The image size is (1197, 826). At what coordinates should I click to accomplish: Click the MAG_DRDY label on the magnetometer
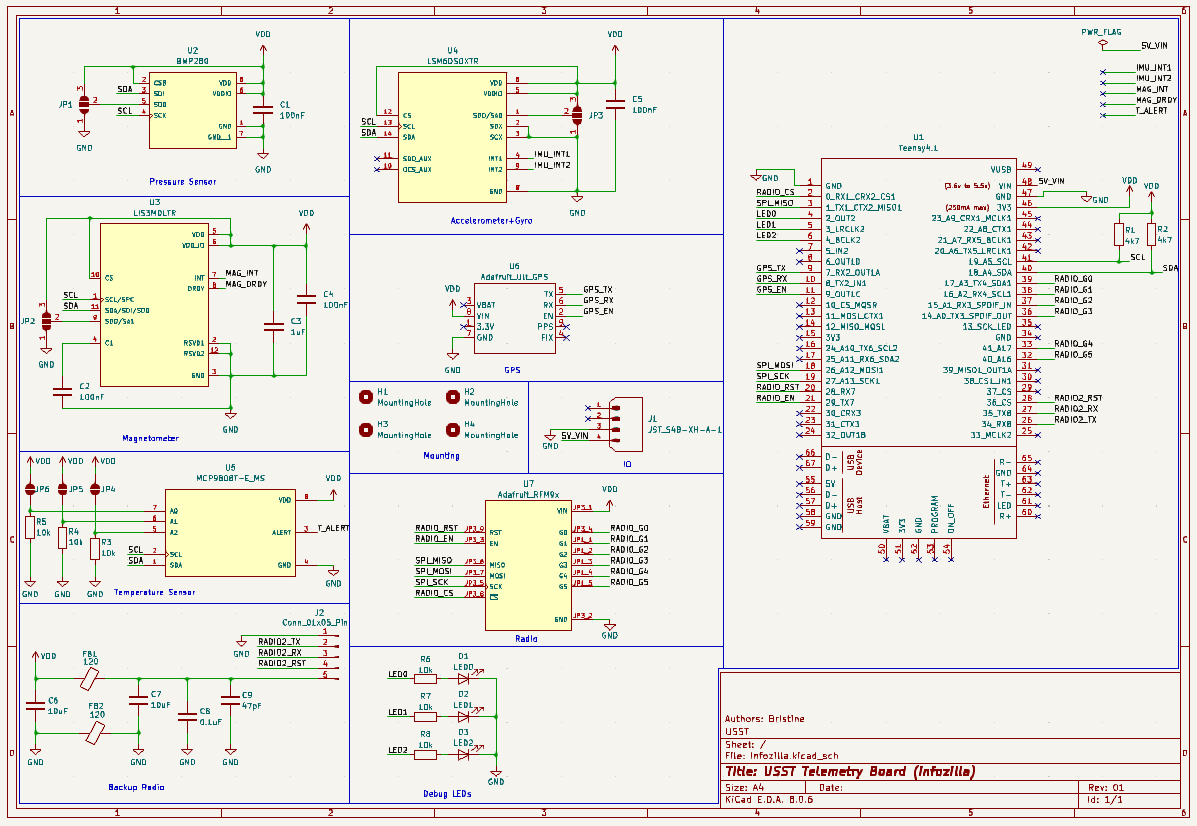pos(246,284)
